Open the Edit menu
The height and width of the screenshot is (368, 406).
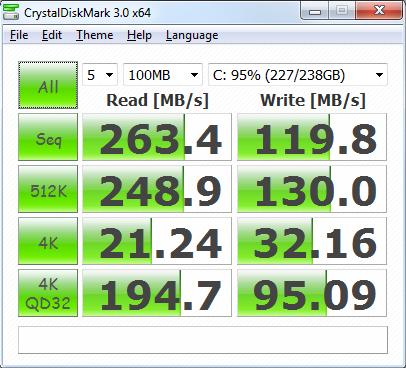click(x=52, y=35)
